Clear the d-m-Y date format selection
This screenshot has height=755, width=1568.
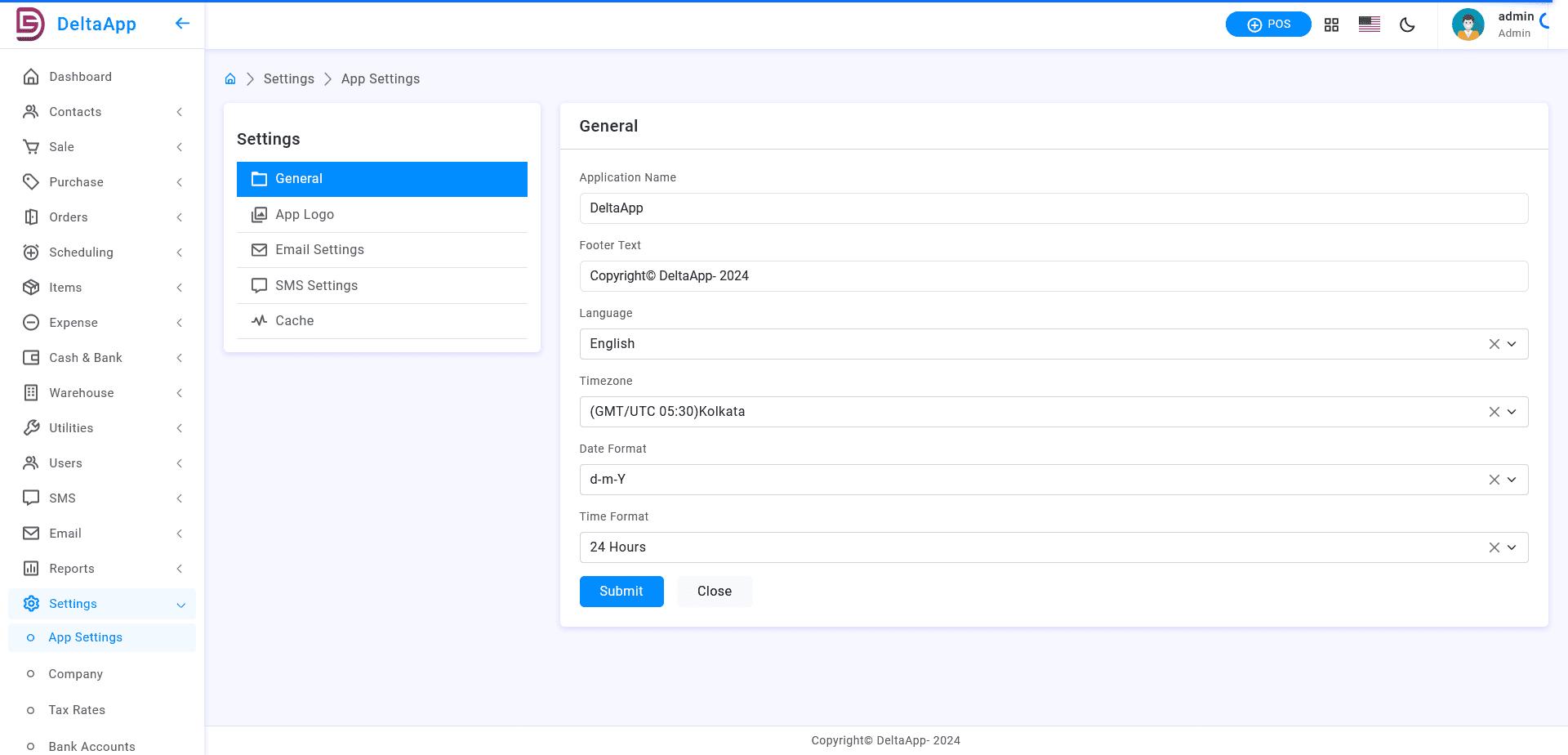1494,480
